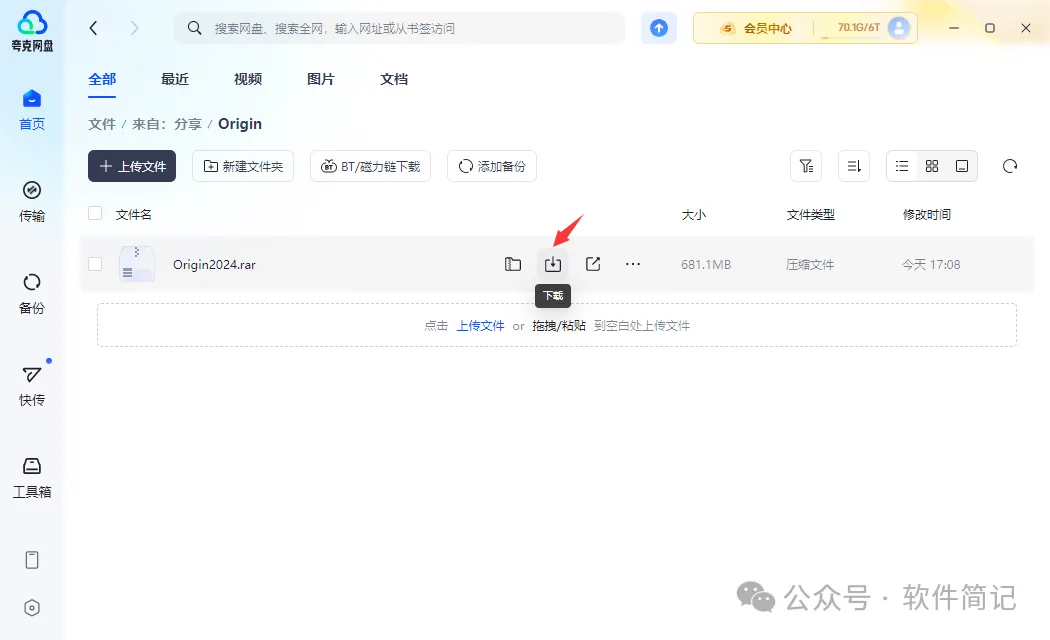Viewport: 1050px width, 640px height.
Task: Open the 传输 transfer sidebar item
Action: pyautogui.click(x=31, y=202)
